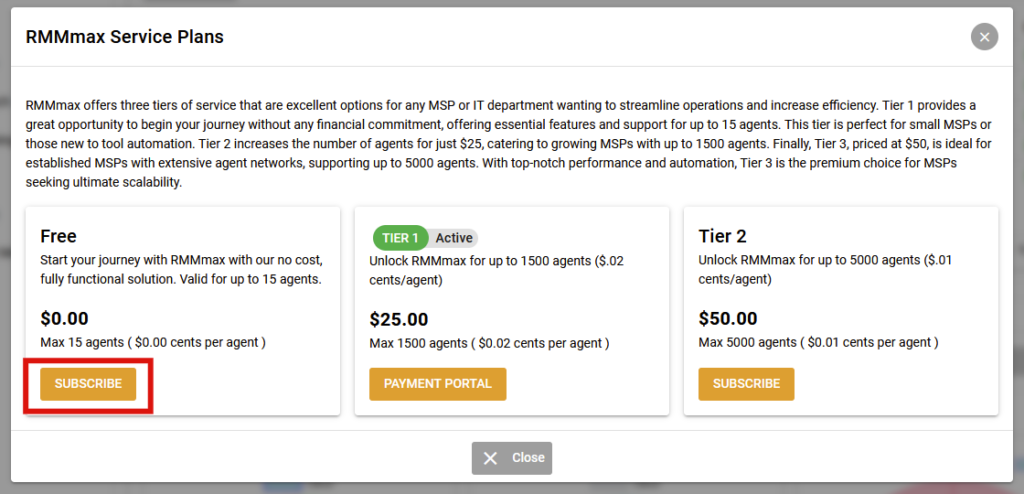The image size is (1024, 494).
Task: Click the $0.00 price label
Action: click(x=64, y=319)
